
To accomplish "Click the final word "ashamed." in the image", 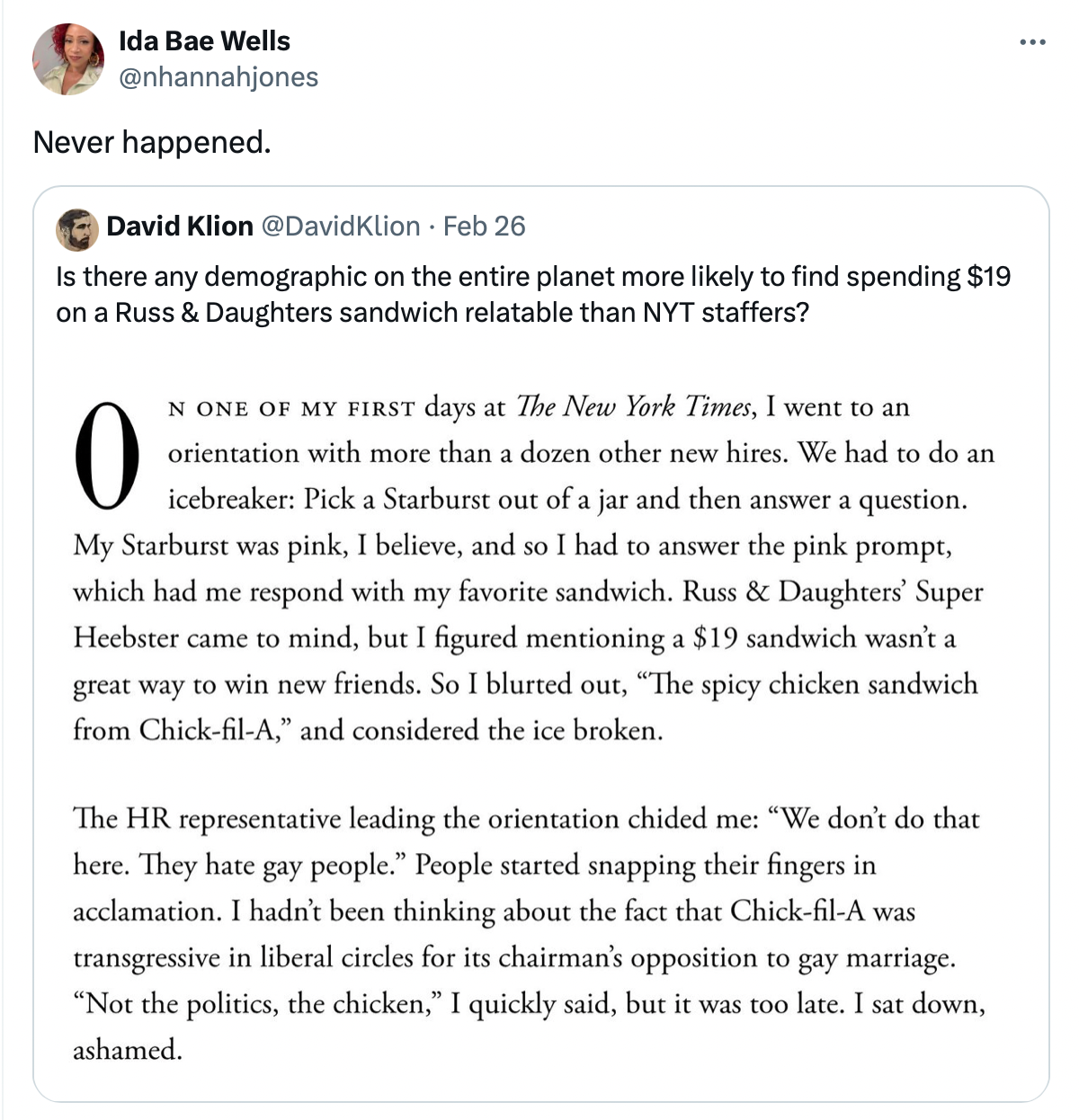I will point(128,1050).
